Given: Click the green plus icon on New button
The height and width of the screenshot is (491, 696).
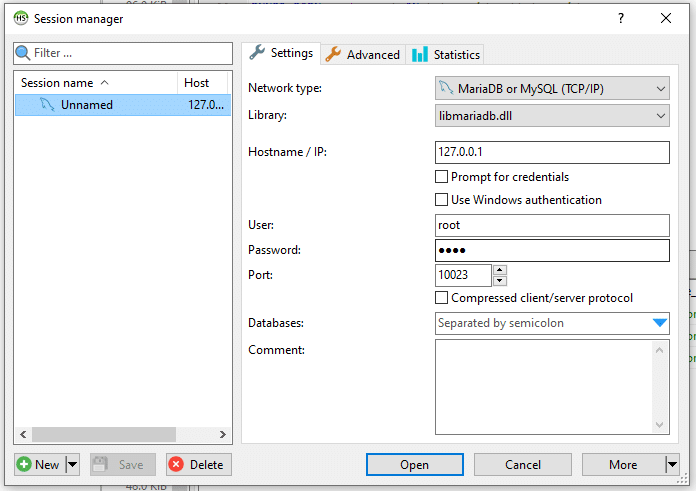Looking at the screenshot, I should (x=24, y=464).
